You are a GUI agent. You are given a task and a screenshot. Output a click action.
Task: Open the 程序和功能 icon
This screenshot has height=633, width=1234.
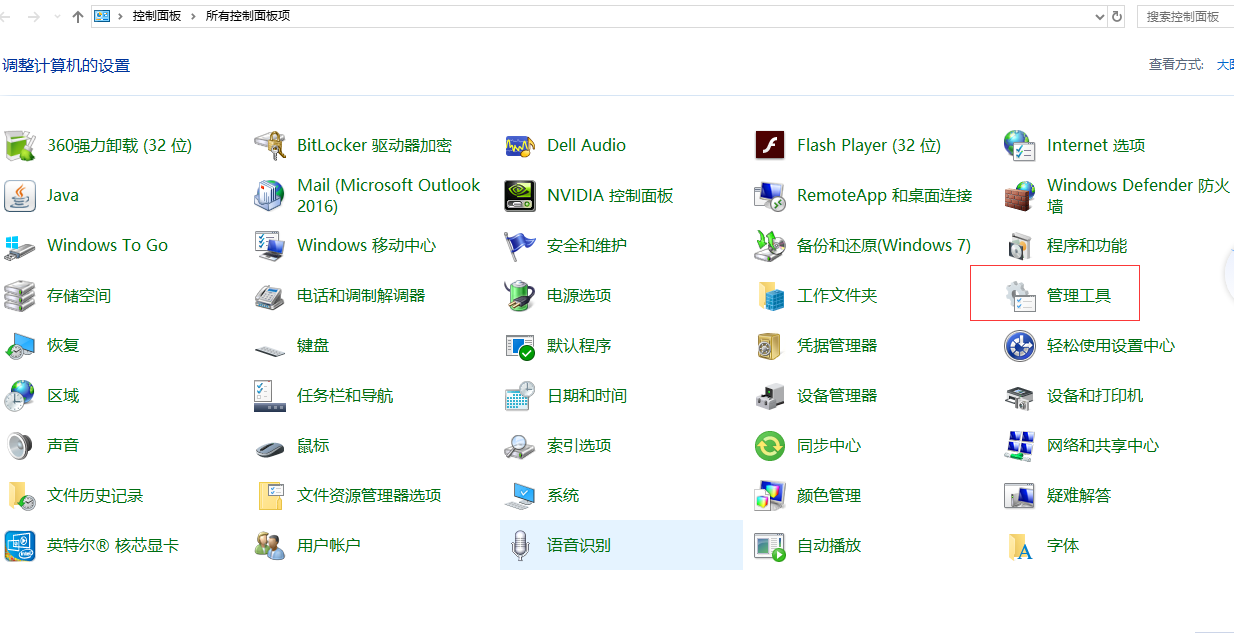[1020, 245]
